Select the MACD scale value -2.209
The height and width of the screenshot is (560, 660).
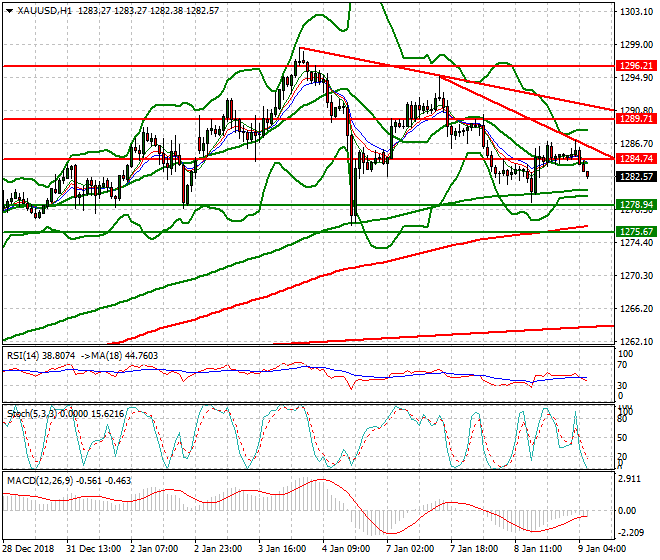632,533
